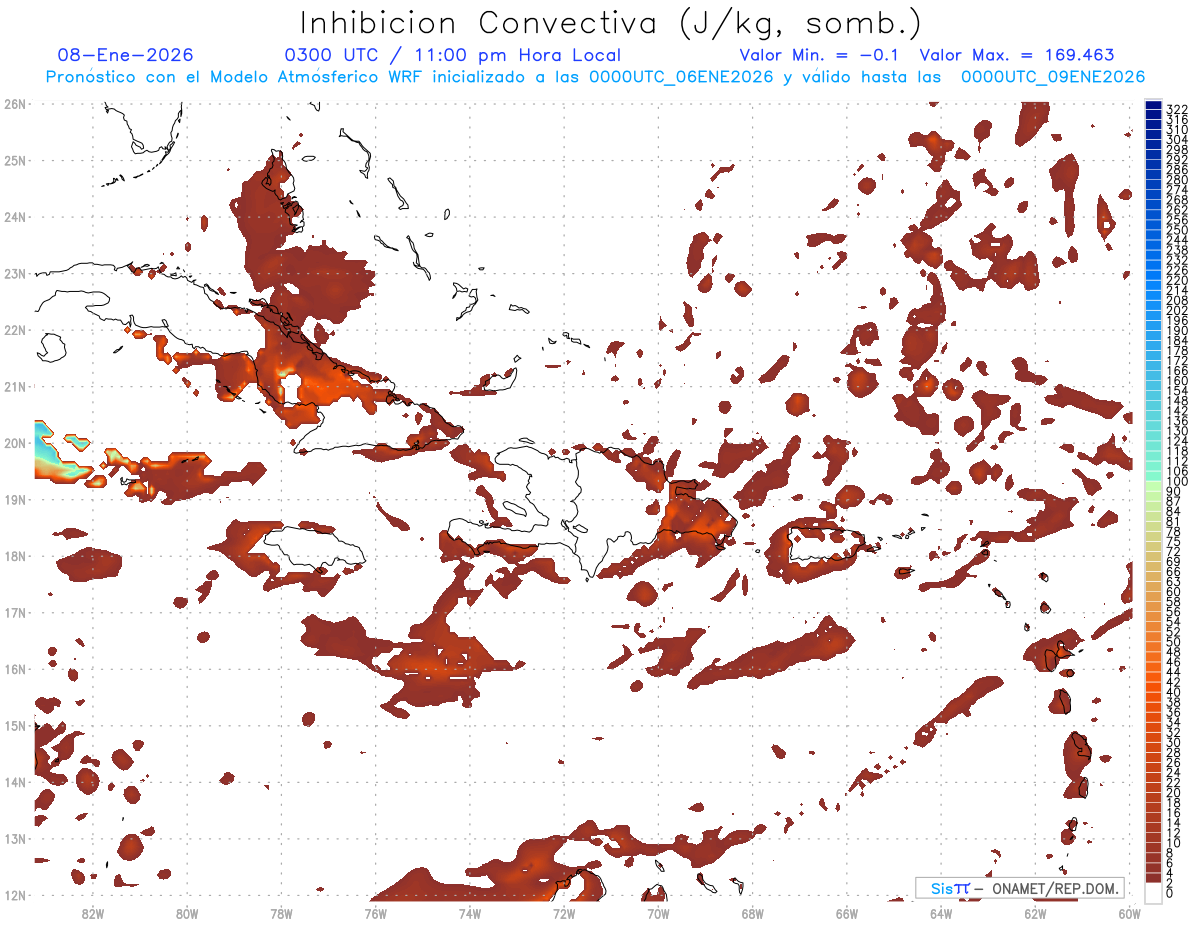This screenshot has height=927, width=1200.
Task: Click the colorbar value label 160
Action: point(1177,381)
